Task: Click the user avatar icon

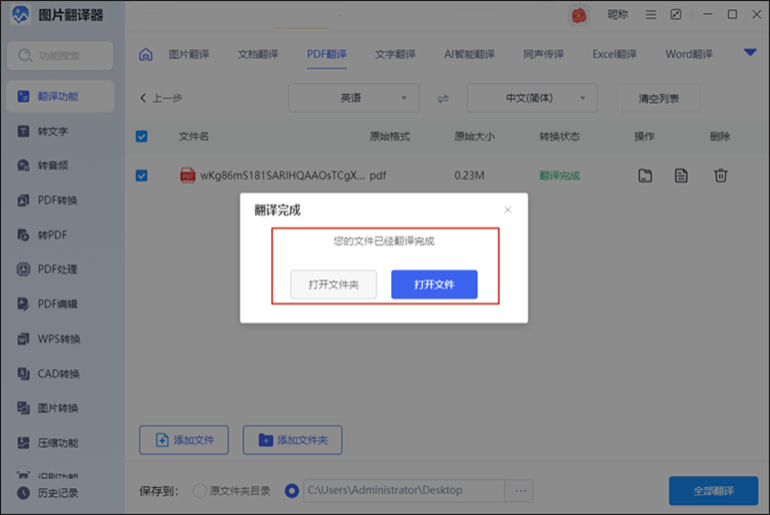Action: coord(579,15)
